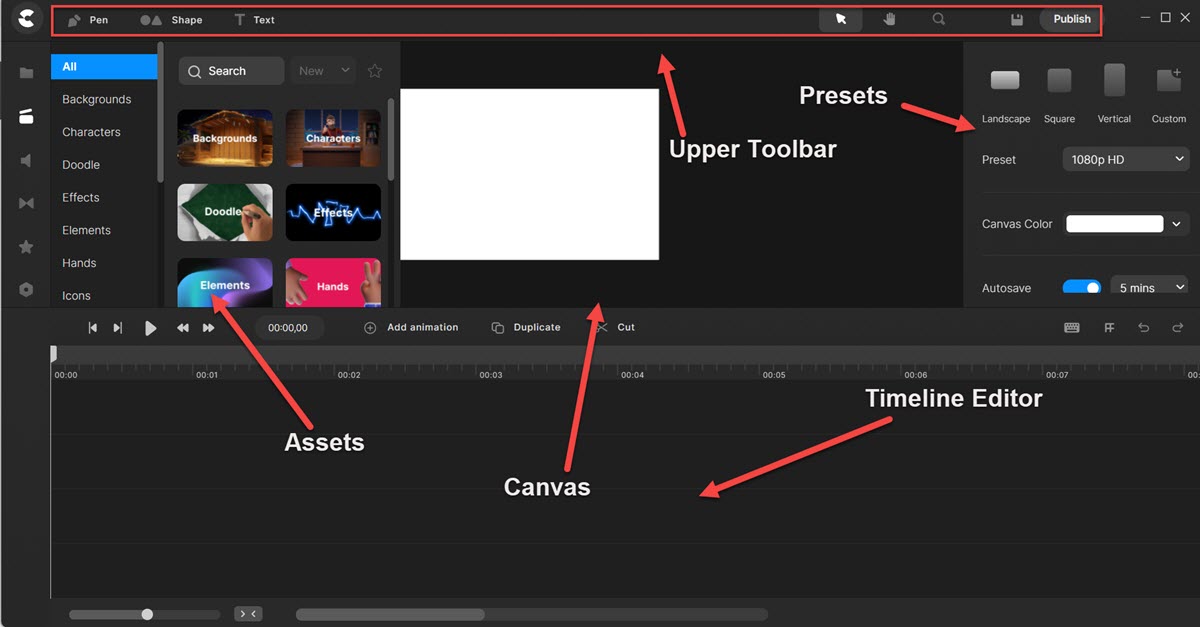Viewport: 1200px width, 627px height.
Task: Open the Autosave interval dropdown
Action: point(1148,287)
